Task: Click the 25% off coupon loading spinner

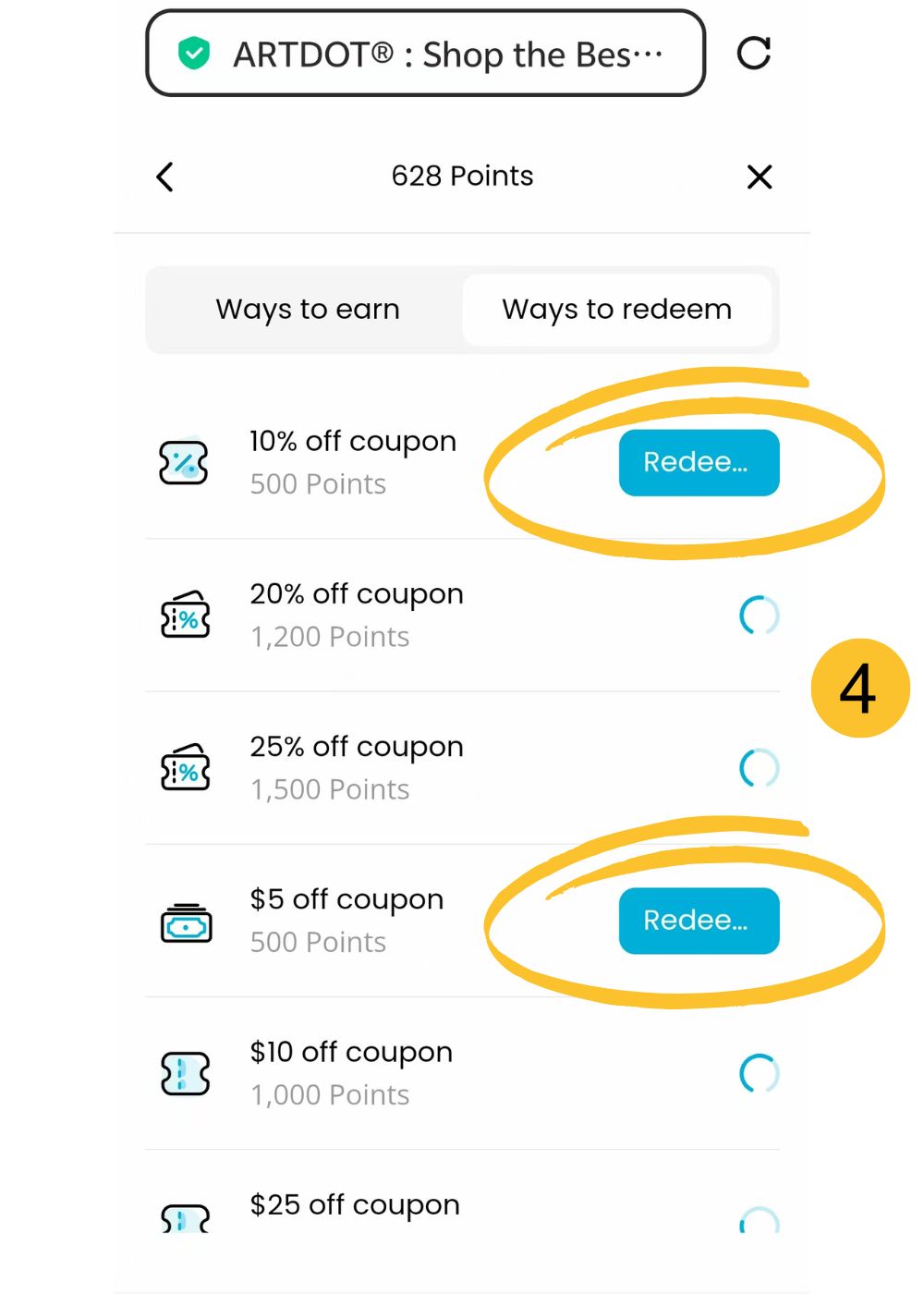Action: click(760, 768)
